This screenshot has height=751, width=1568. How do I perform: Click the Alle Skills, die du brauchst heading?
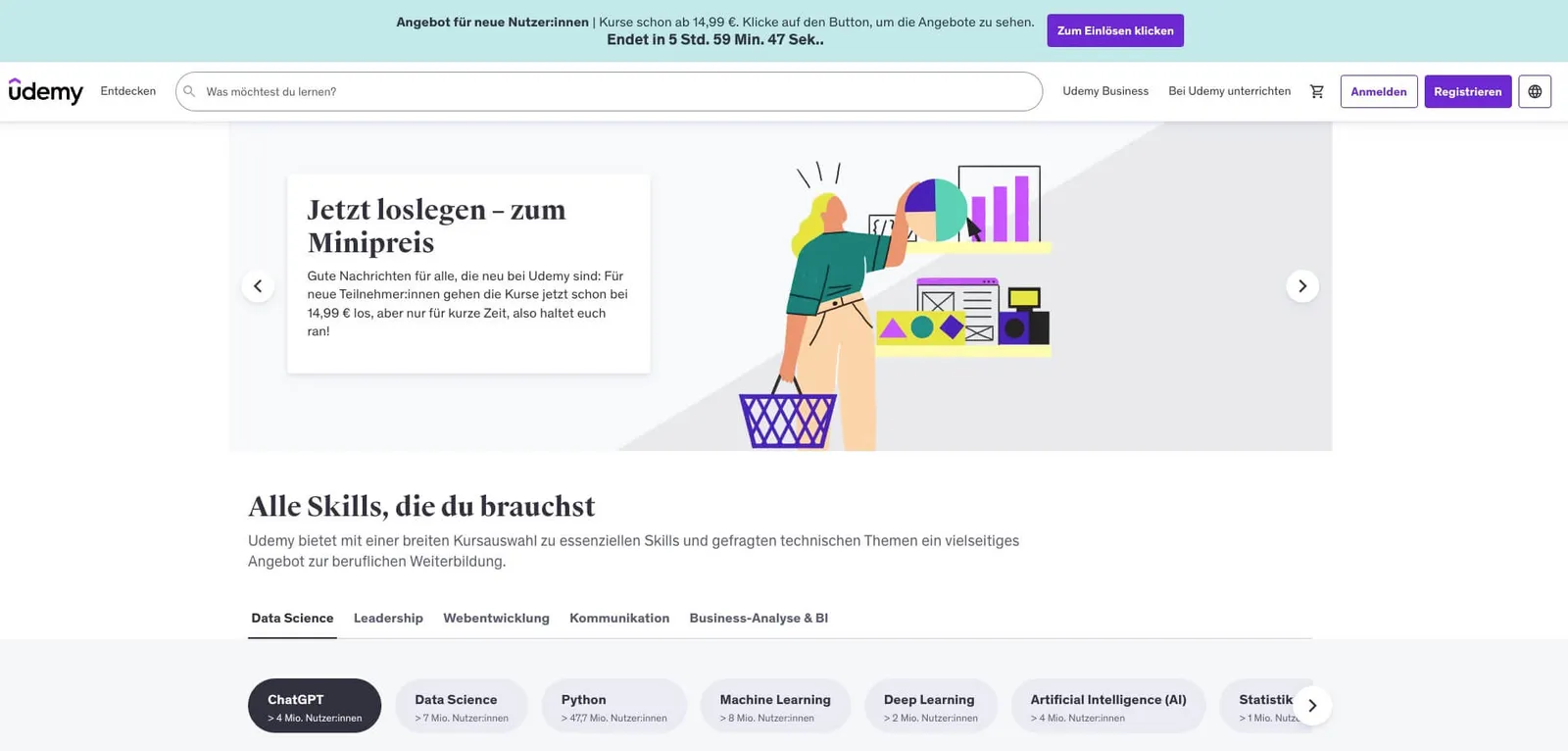click(421, 506)
